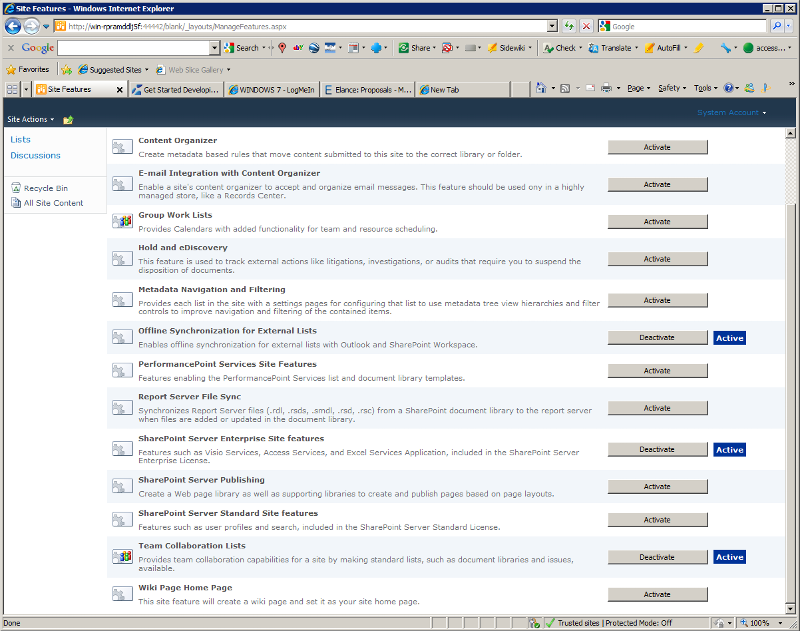Viewport: 800px width, 631px height.
Task: Click the Navigate Up folder icon
Action: point(68,120)
